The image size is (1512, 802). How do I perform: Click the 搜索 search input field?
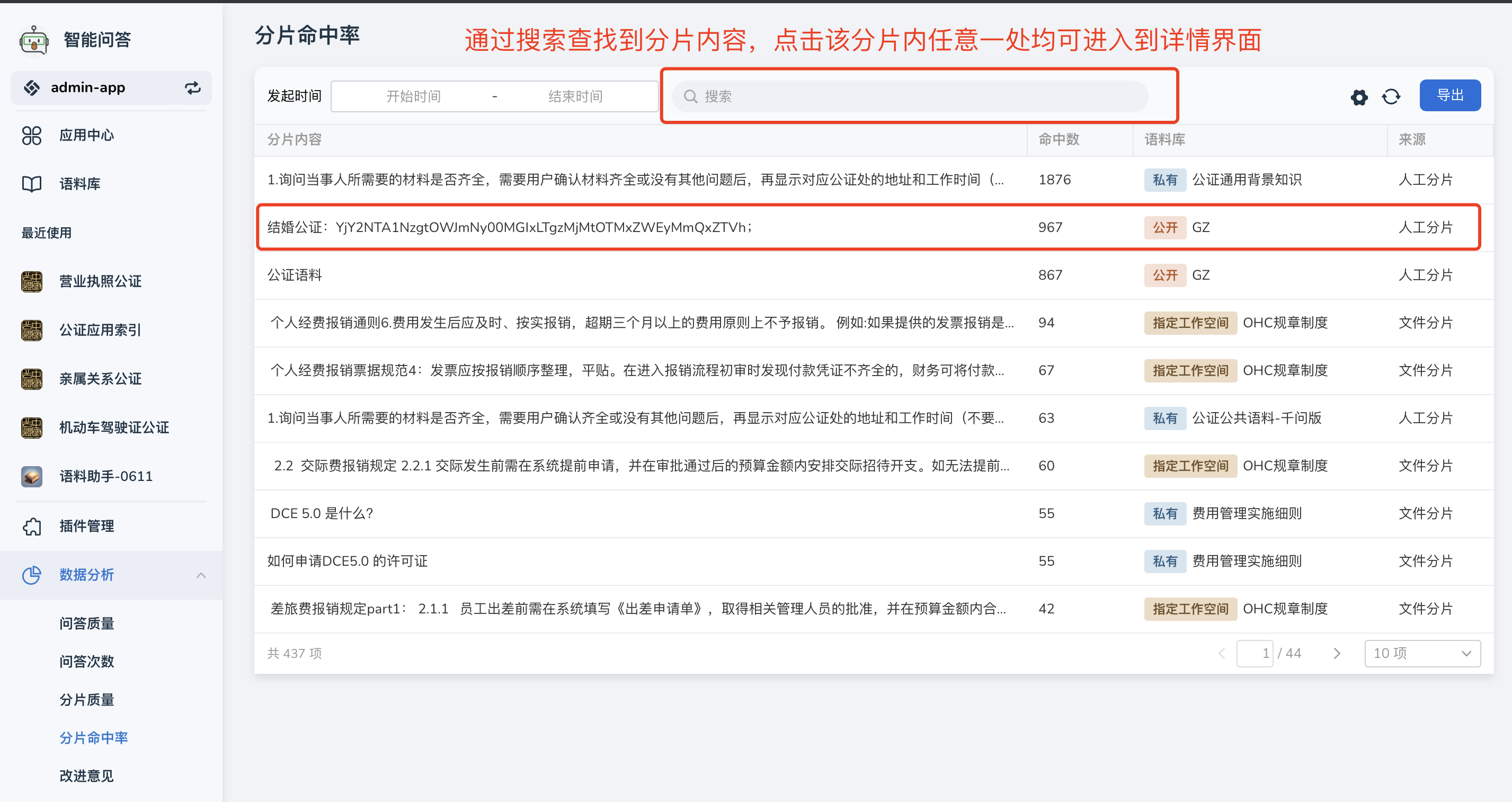coord(915,96)
